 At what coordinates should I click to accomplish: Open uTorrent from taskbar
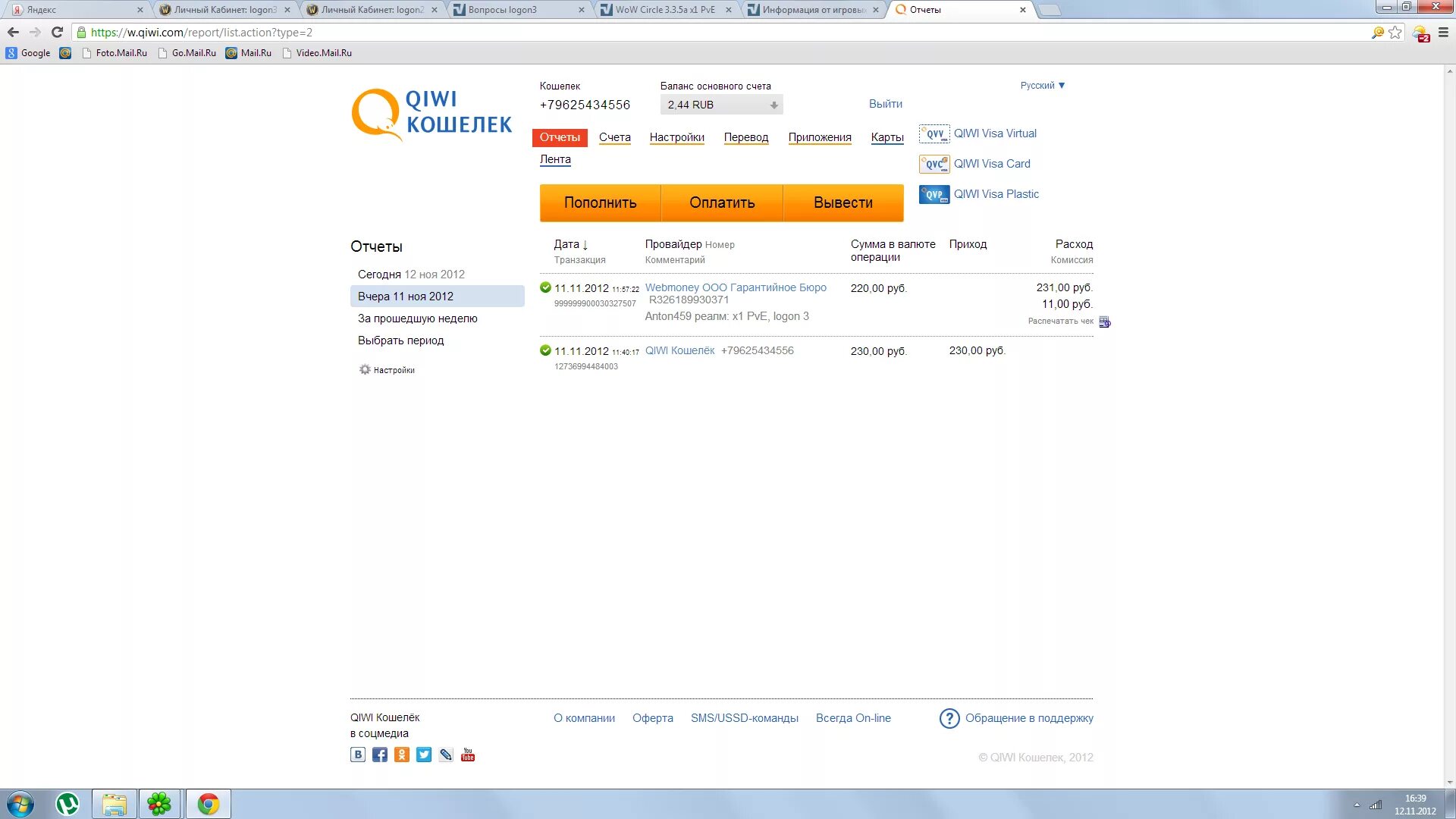click(x=67, y=804)
